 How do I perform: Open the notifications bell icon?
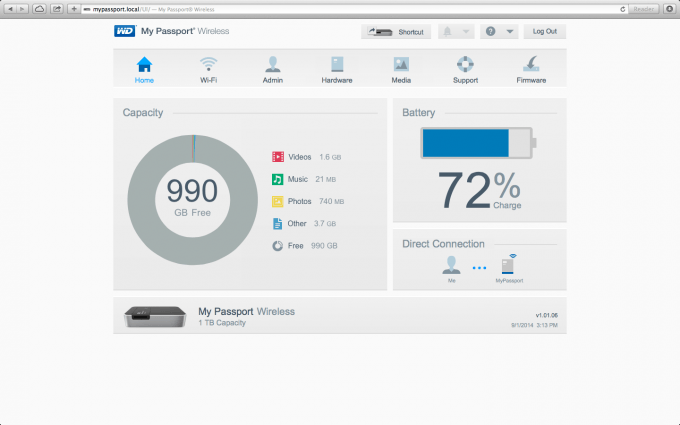(447, 31)
